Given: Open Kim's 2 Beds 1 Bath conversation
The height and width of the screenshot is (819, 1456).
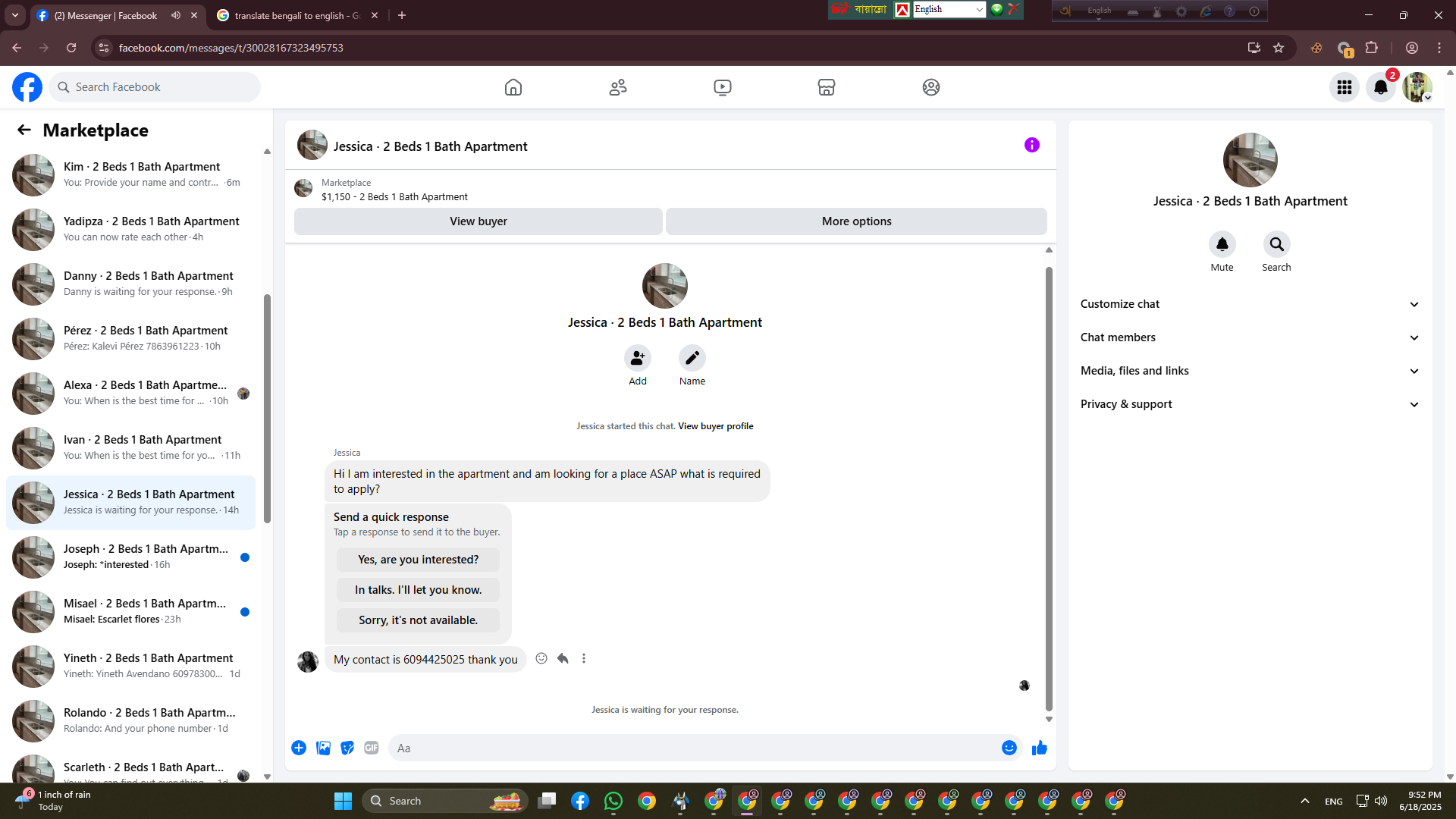Looking at the screenshot, I should [x=130, y=175].
